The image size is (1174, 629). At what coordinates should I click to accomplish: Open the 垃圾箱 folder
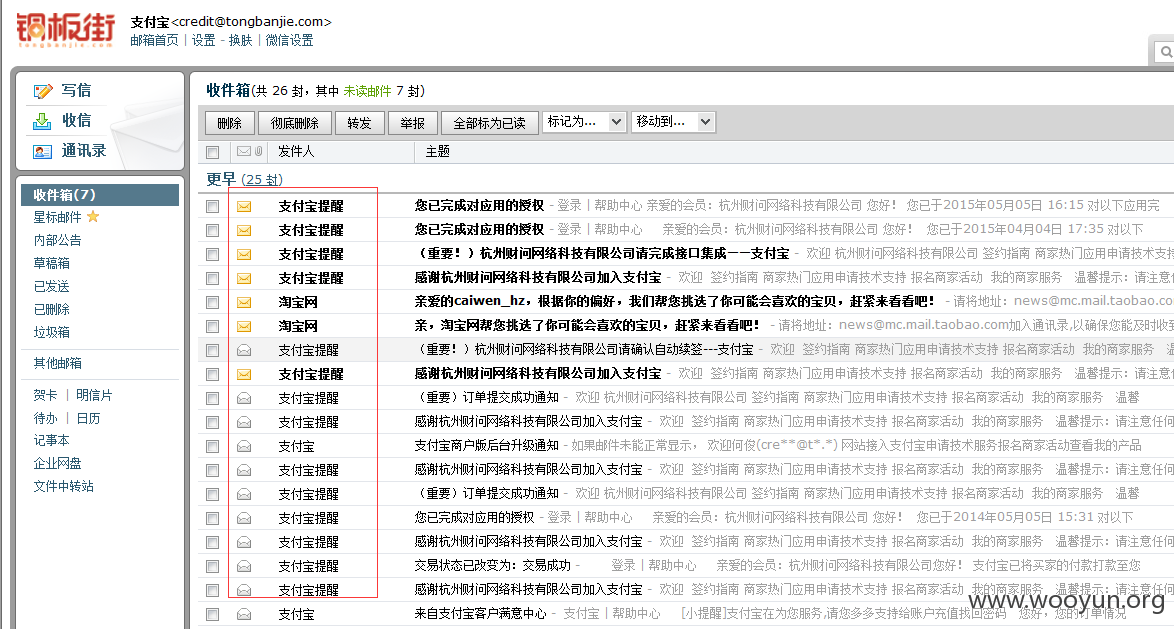52,332
